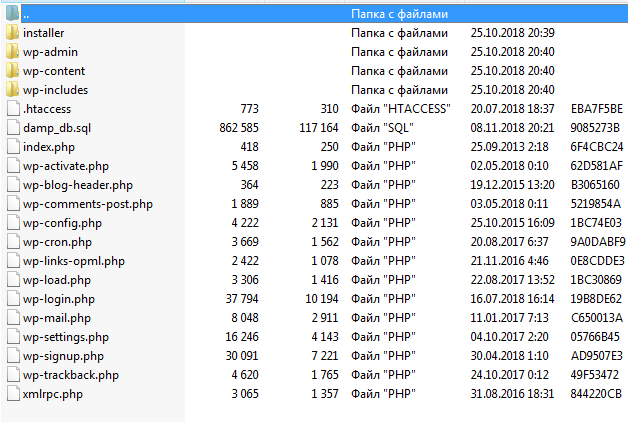Click the wp-comments-post.php file icon
The image size is (628, 422).
(x=13, y=204)
